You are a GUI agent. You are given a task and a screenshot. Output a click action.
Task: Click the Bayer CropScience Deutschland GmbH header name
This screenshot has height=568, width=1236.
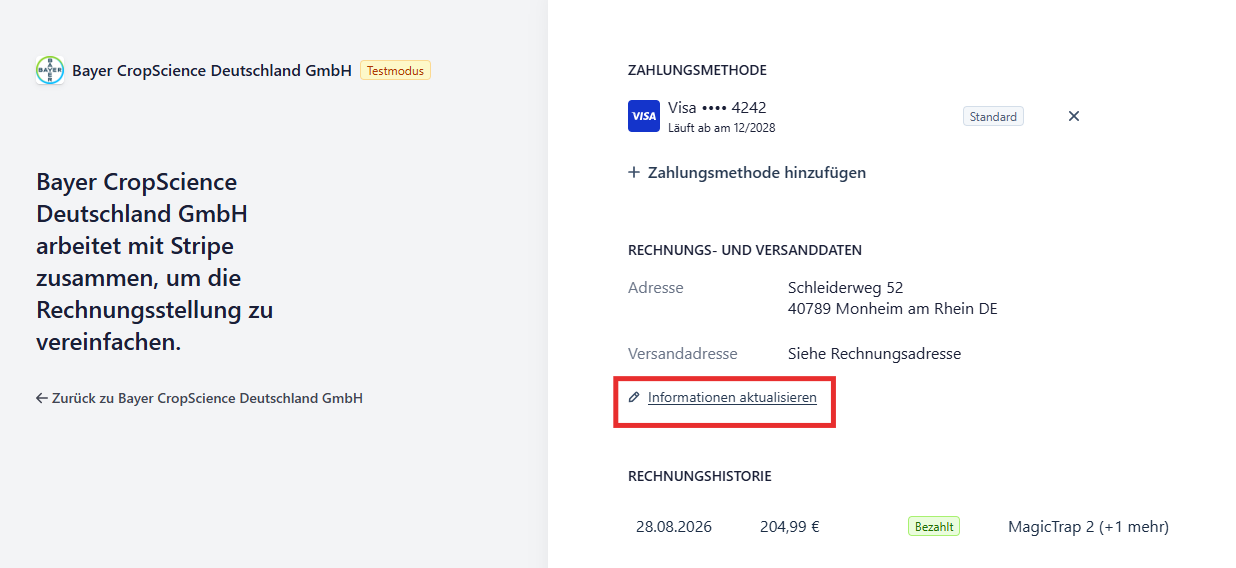pos(212,70)
